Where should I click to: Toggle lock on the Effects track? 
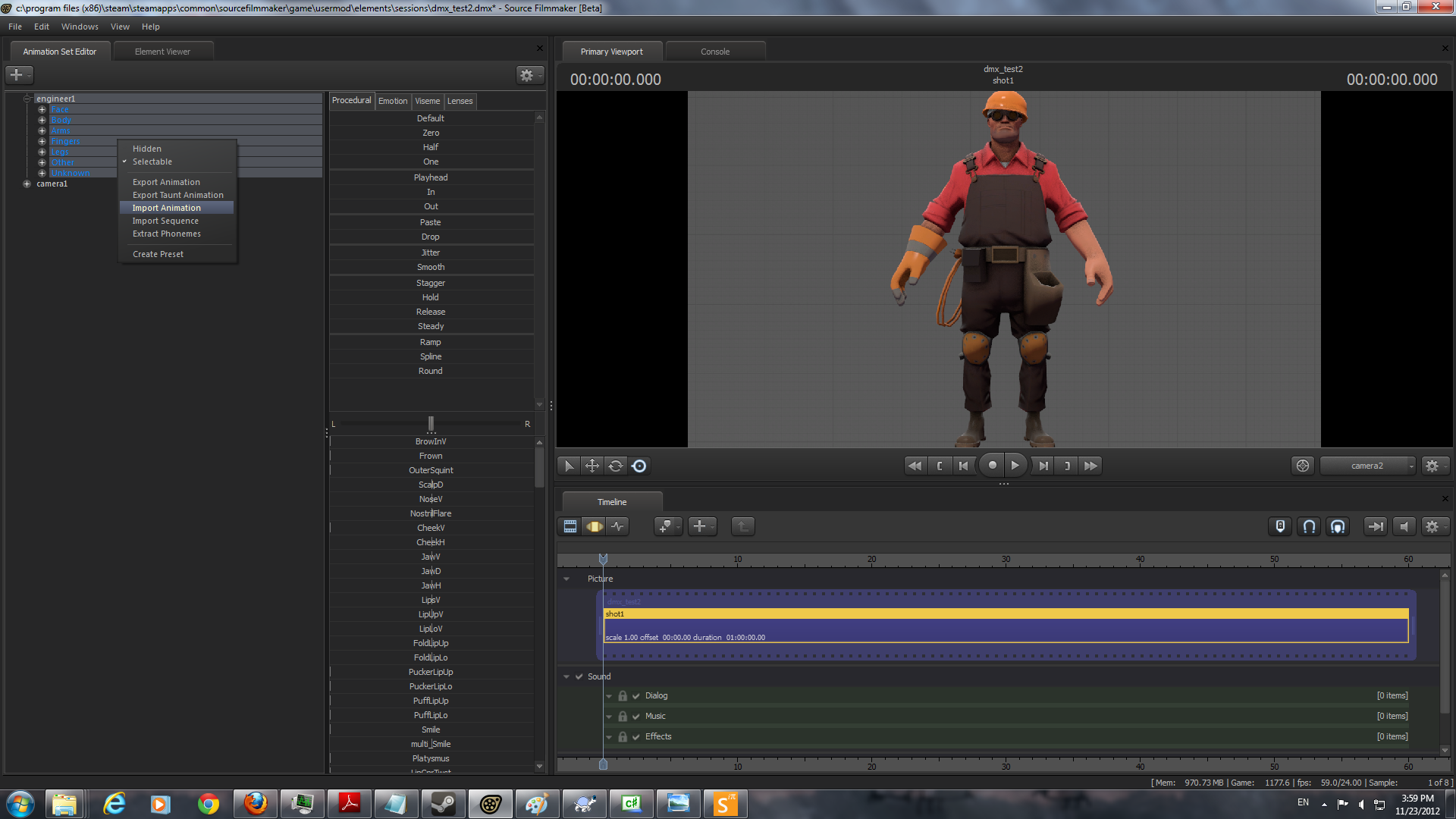(623, 737)
